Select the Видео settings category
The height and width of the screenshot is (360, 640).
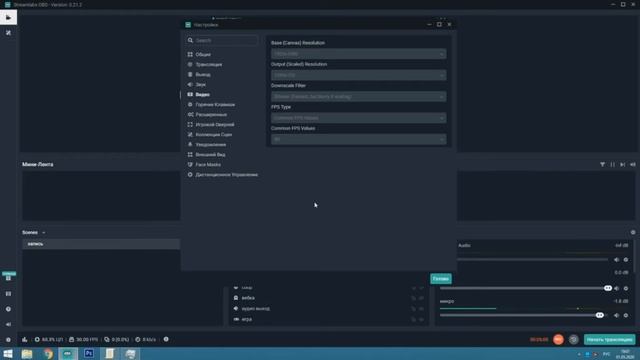tap(202, 95)
